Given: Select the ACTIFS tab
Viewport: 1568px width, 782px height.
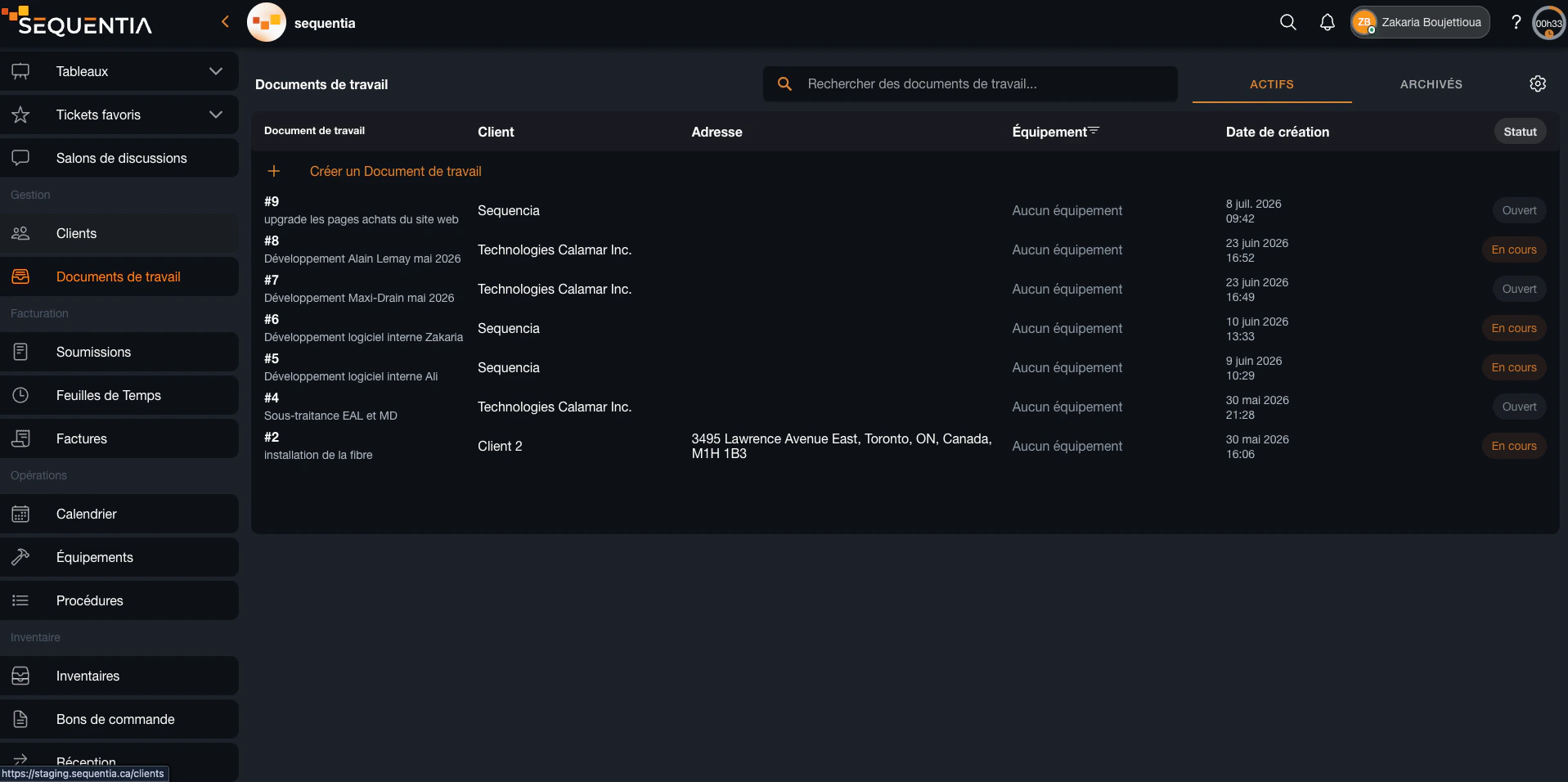Looking at the screenshot, I should [1271, 84].
